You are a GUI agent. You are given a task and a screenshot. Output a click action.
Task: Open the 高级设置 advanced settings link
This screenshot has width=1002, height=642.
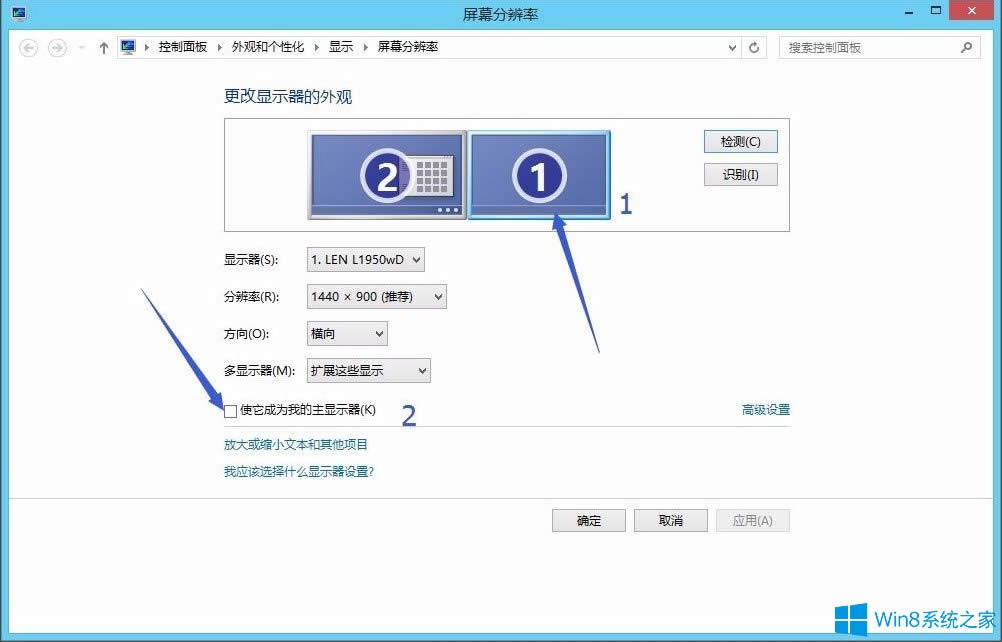click(766, 409)
